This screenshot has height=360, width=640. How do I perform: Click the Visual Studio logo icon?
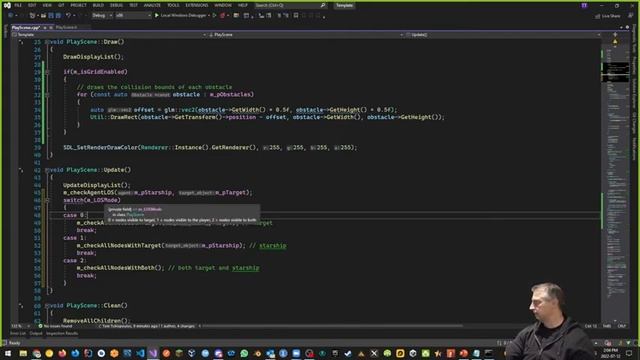coord(7,5)
